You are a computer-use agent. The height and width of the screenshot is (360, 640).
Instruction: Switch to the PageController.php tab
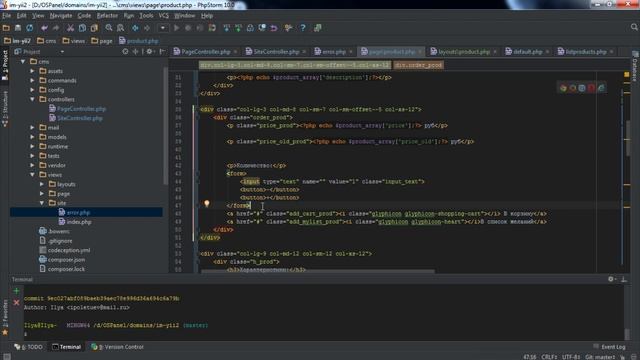click(205, 52)
